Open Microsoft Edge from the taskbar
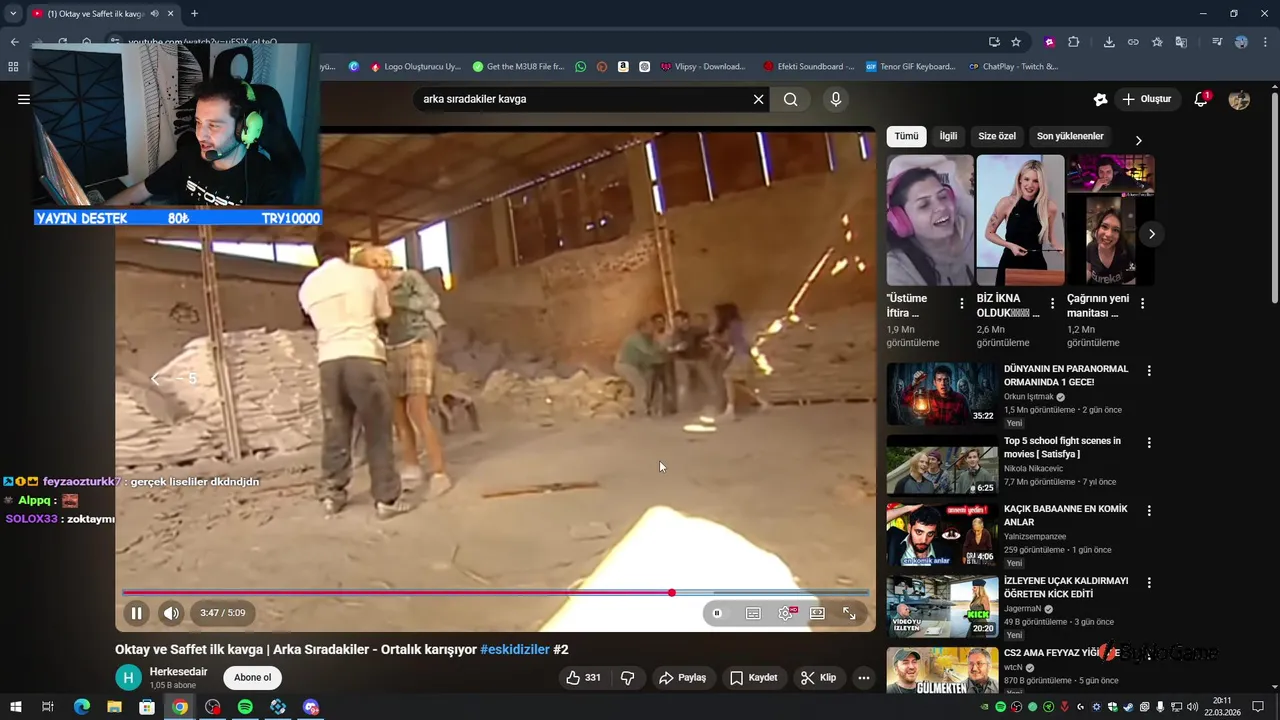 81,707
